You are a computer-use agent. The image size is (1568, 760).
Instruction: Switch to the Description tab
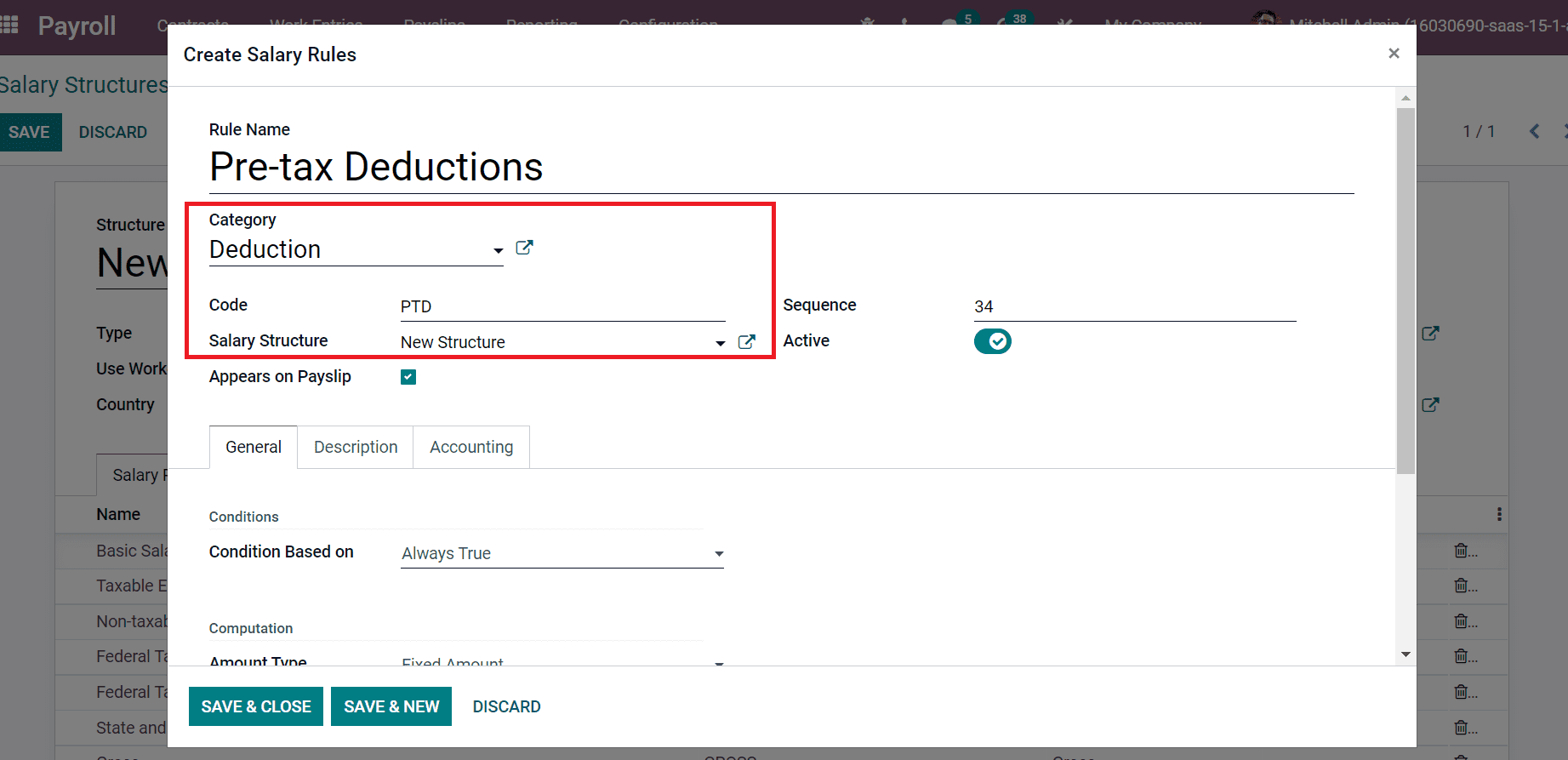(356, 448)
